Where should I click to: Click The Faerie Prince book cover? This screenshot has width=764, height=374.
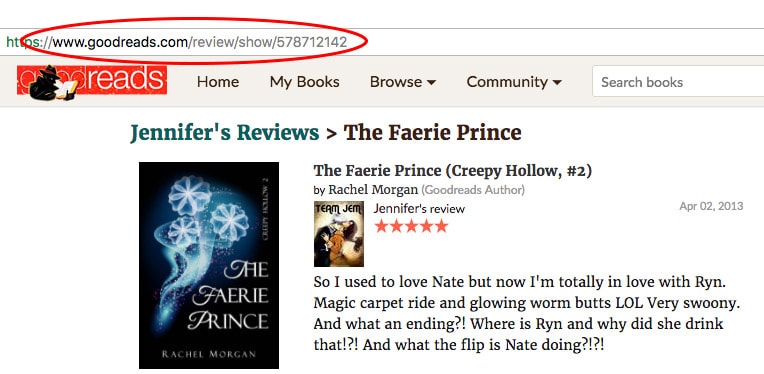pyautogui.click(x=209, y=265)
